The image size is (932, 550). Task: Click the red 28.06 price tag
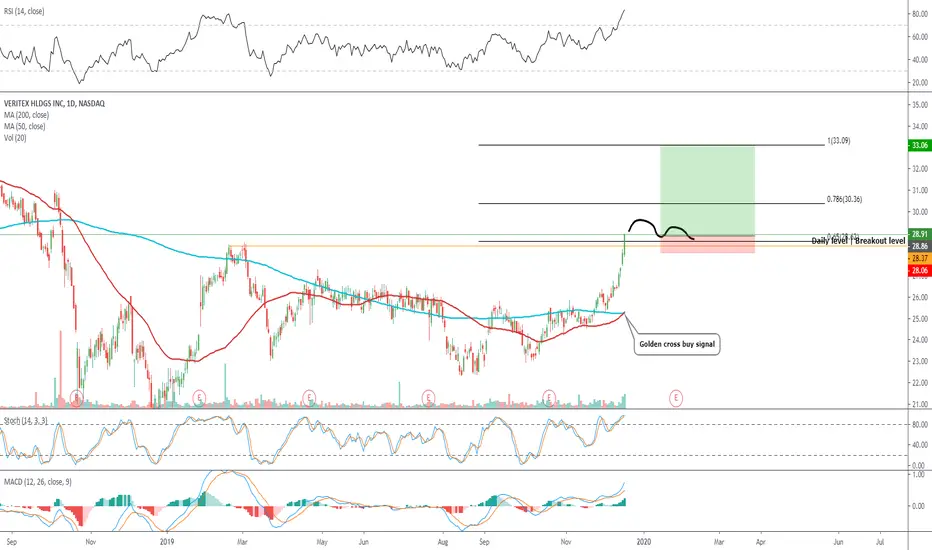point(920,271)
